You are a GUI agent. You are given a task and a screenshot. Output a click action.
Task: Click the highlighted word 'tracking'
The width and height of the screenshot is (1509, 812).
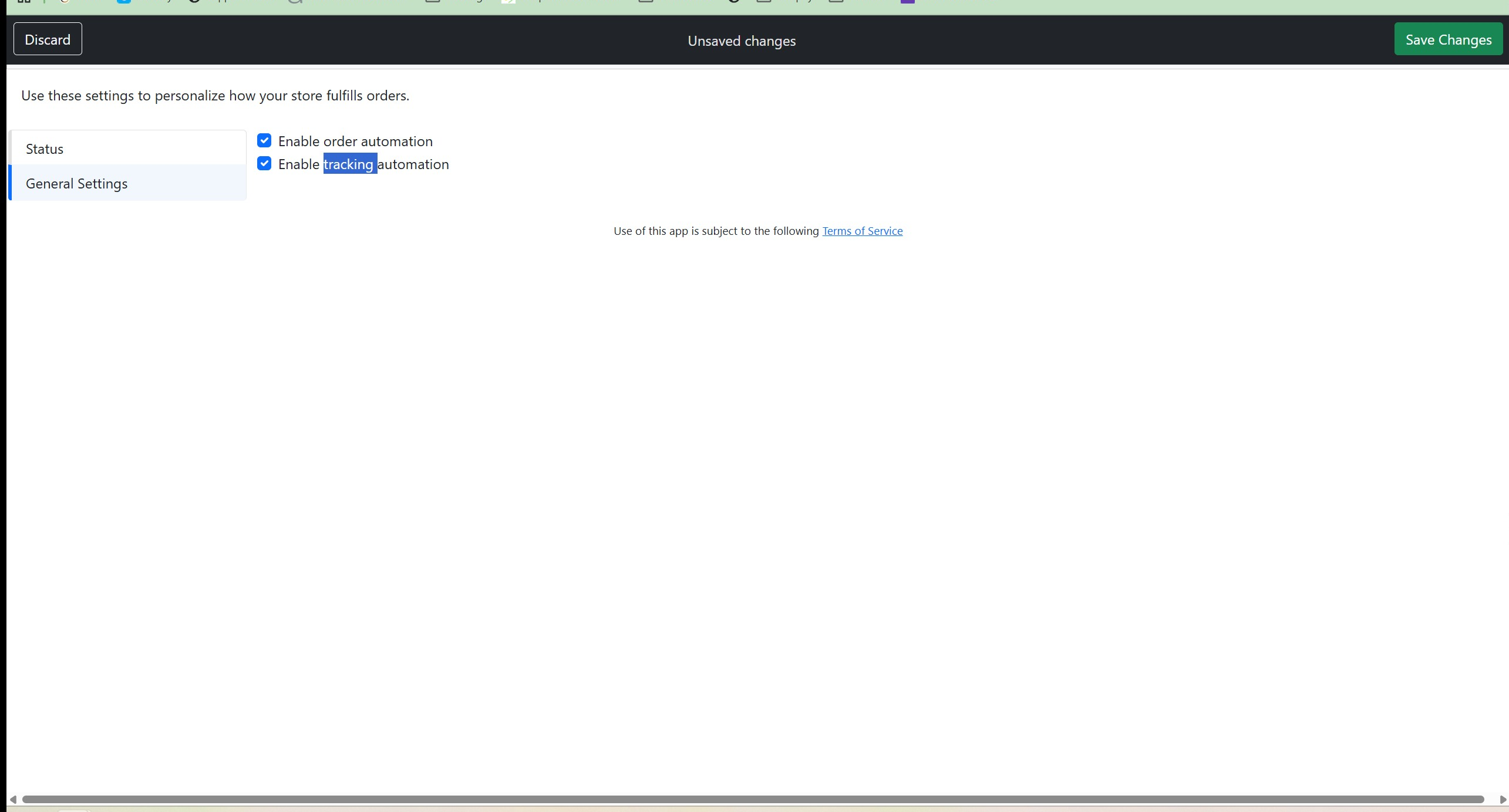[349, 164]
